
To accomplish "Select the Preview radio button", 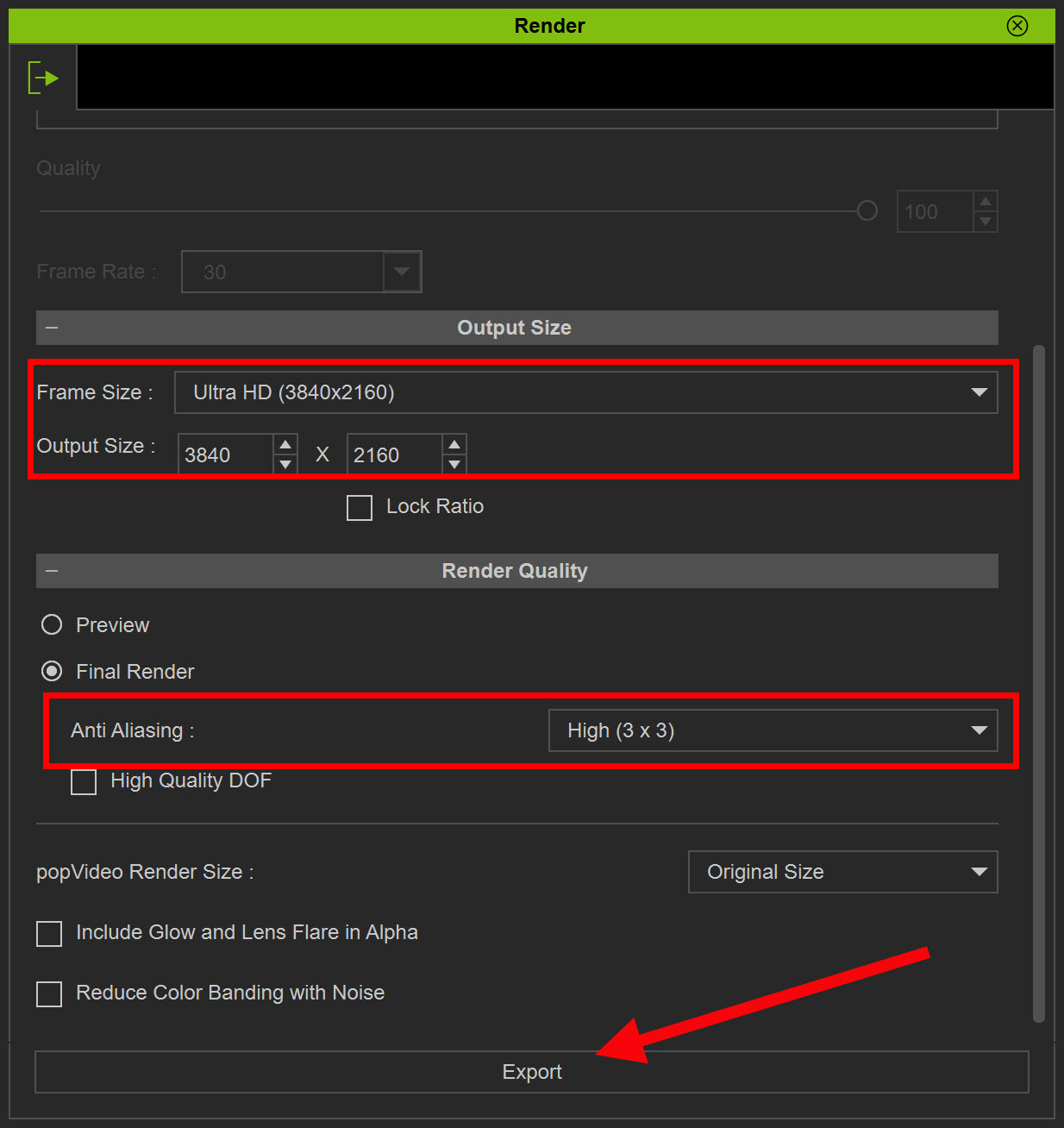I will pyautogui.click(x=52, y=624).
